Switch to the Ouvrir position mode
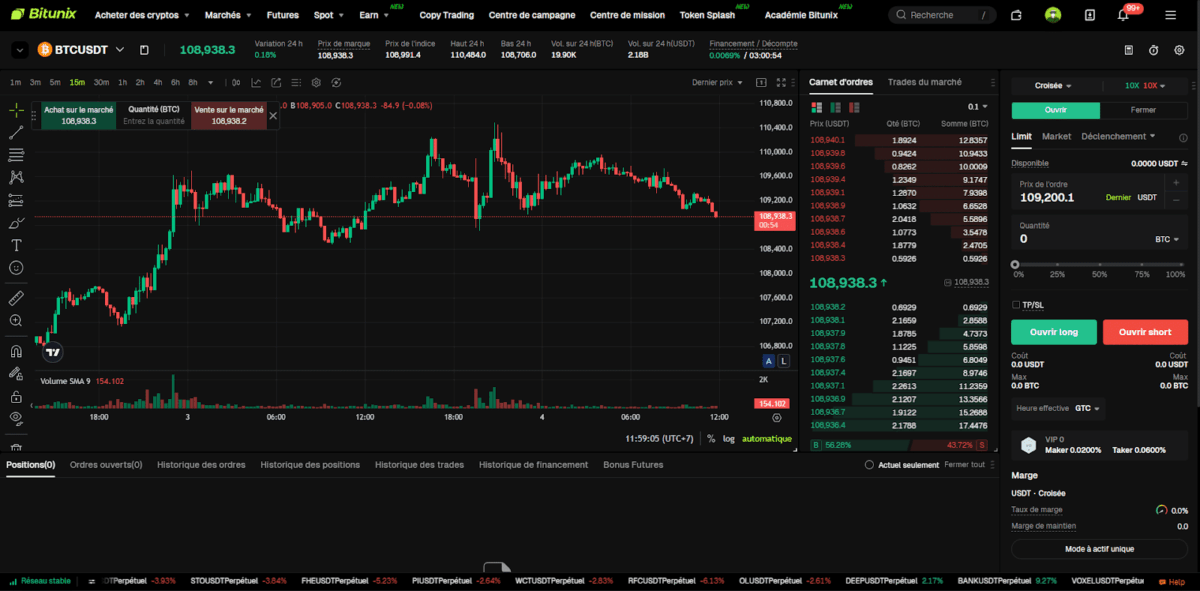Image resolution: width=1200 pixels, height=591 pixels. (x=1056, y=111)
